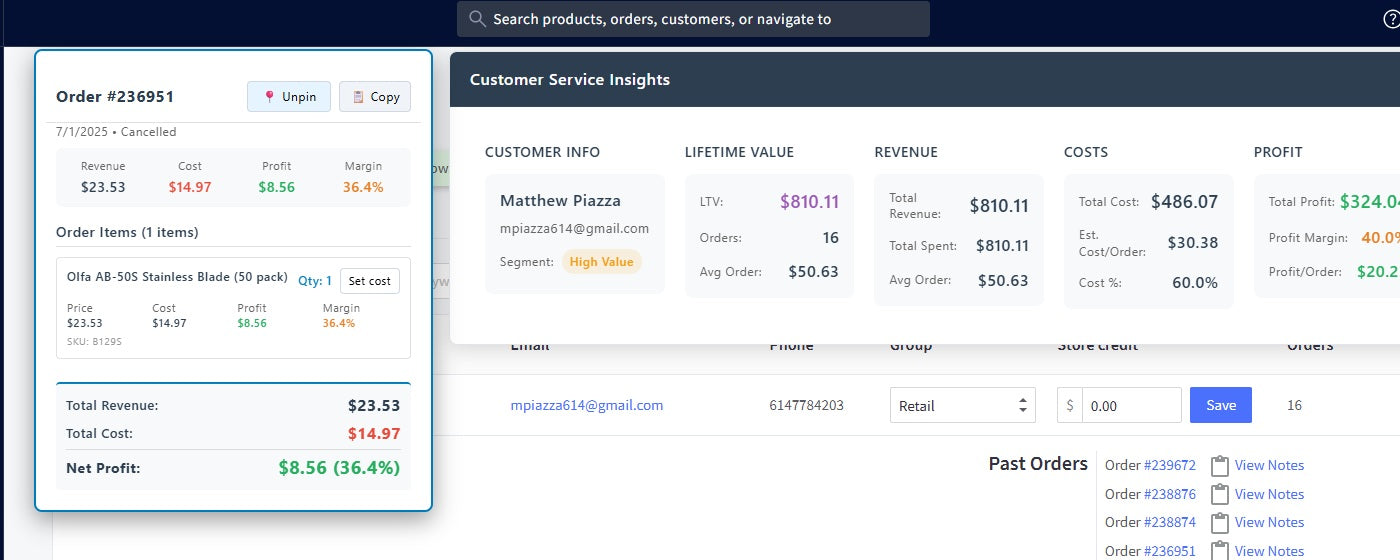
Task: Click the pushpin icon on the Unpin button
Action: click(x=269, y=97)
